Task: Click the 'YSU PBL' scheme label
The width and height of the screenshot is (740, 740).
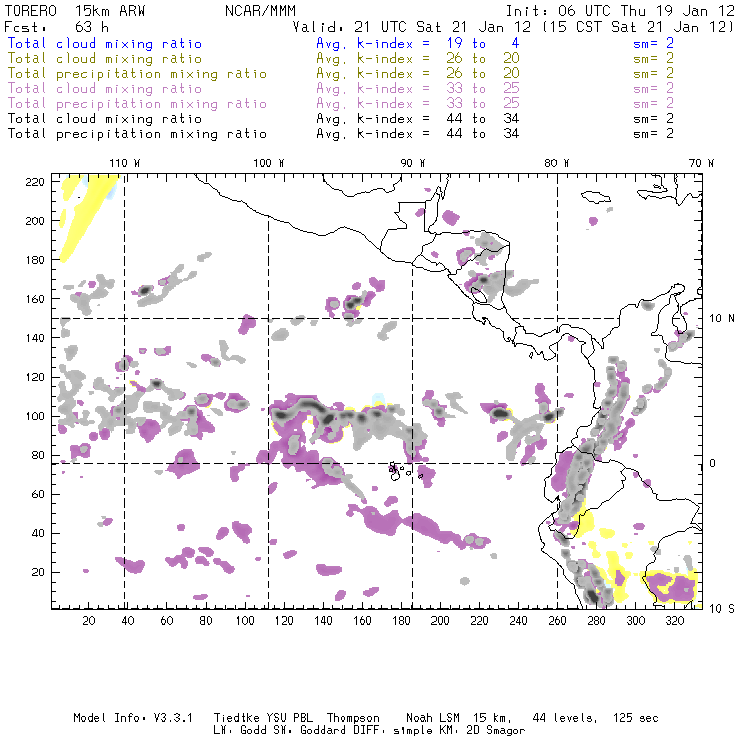Action: point(289,718)
